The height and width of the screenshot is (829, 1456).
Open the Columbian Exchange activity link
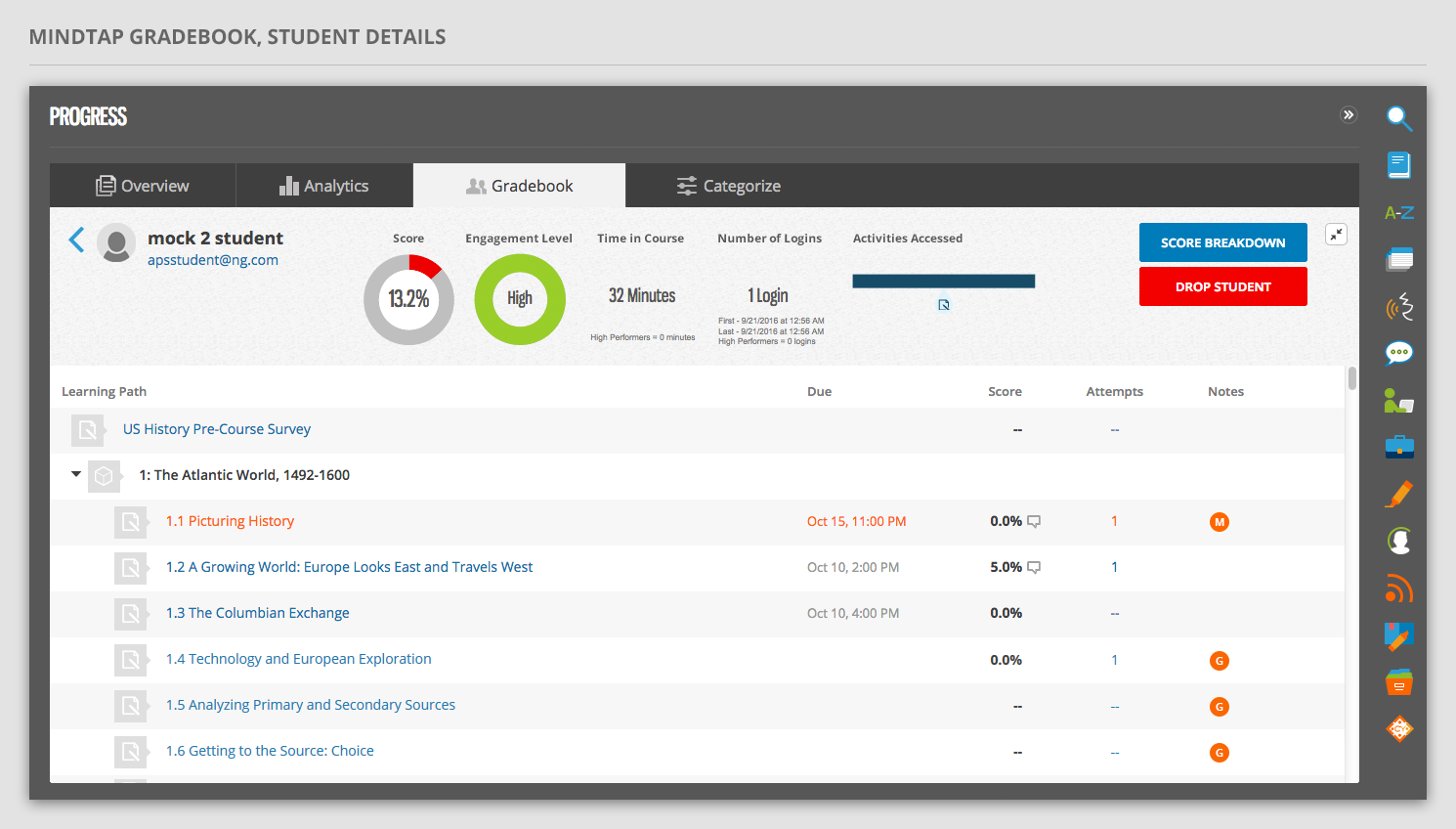coord(257,613)
